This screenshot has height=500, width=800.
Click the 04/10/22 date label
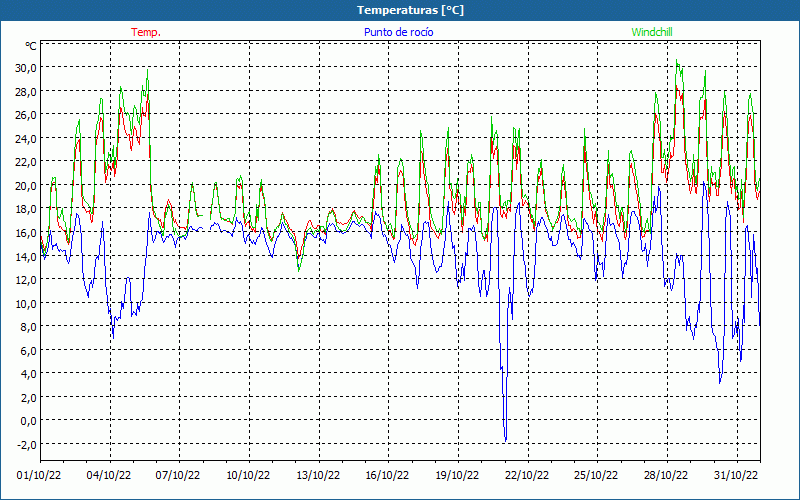tap(109, 476)
